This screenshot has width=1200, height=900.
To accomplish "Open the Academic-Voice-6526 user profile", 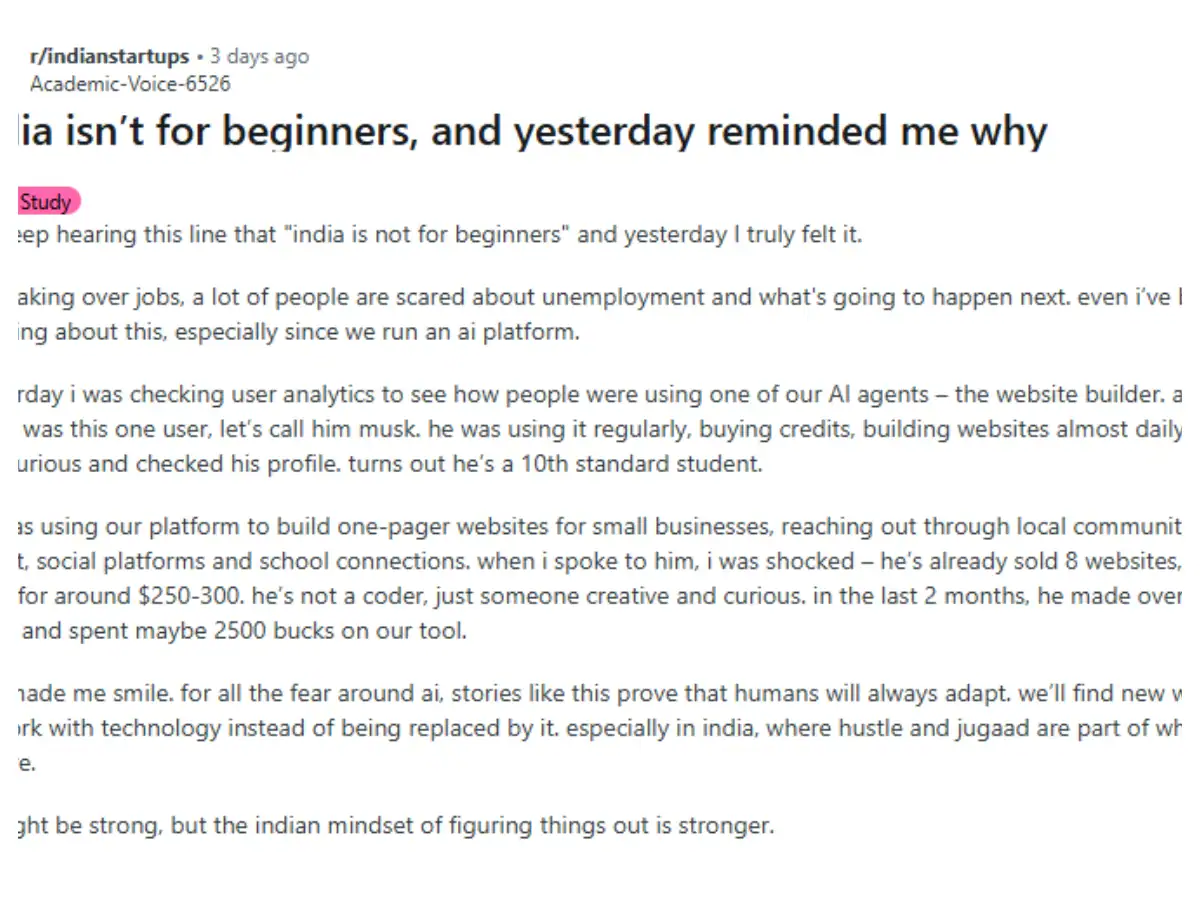I will [130, 84].
